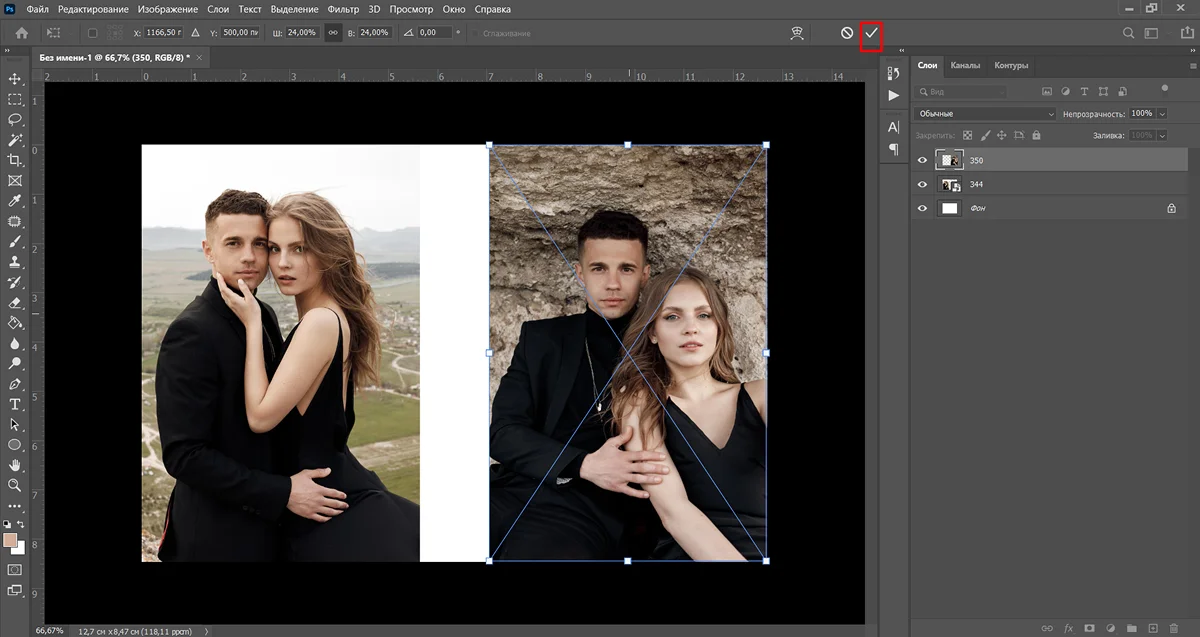Expand the Непрозрачность opacity dropdown arrow
The width and height of the screenshot is (1200, 637).
[x=1162, y=114]
